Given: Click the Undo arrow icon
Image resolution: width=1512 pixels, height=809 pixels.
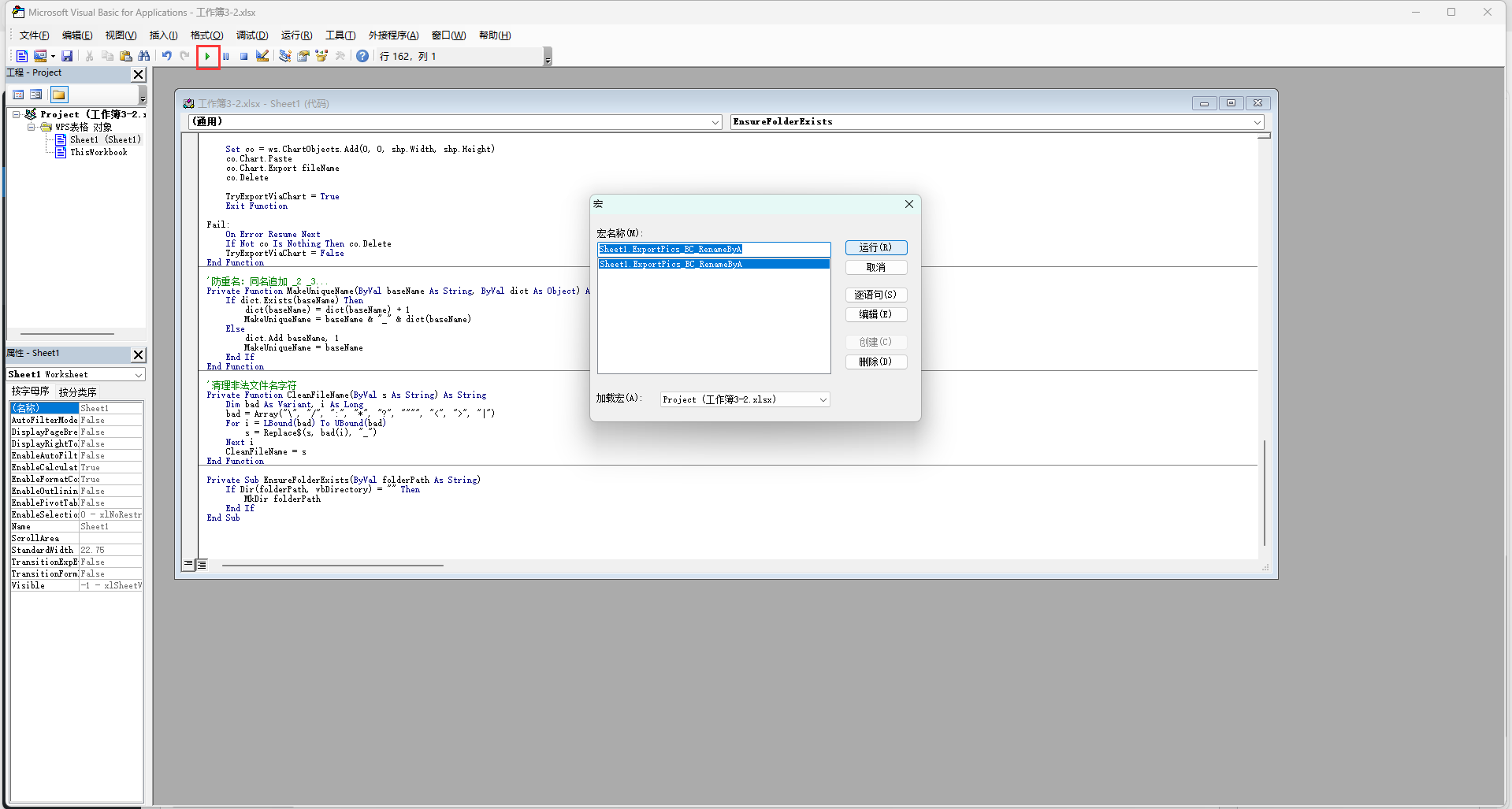Looking at the screenshot, I should pyautogui.click(x=166, y=56).
